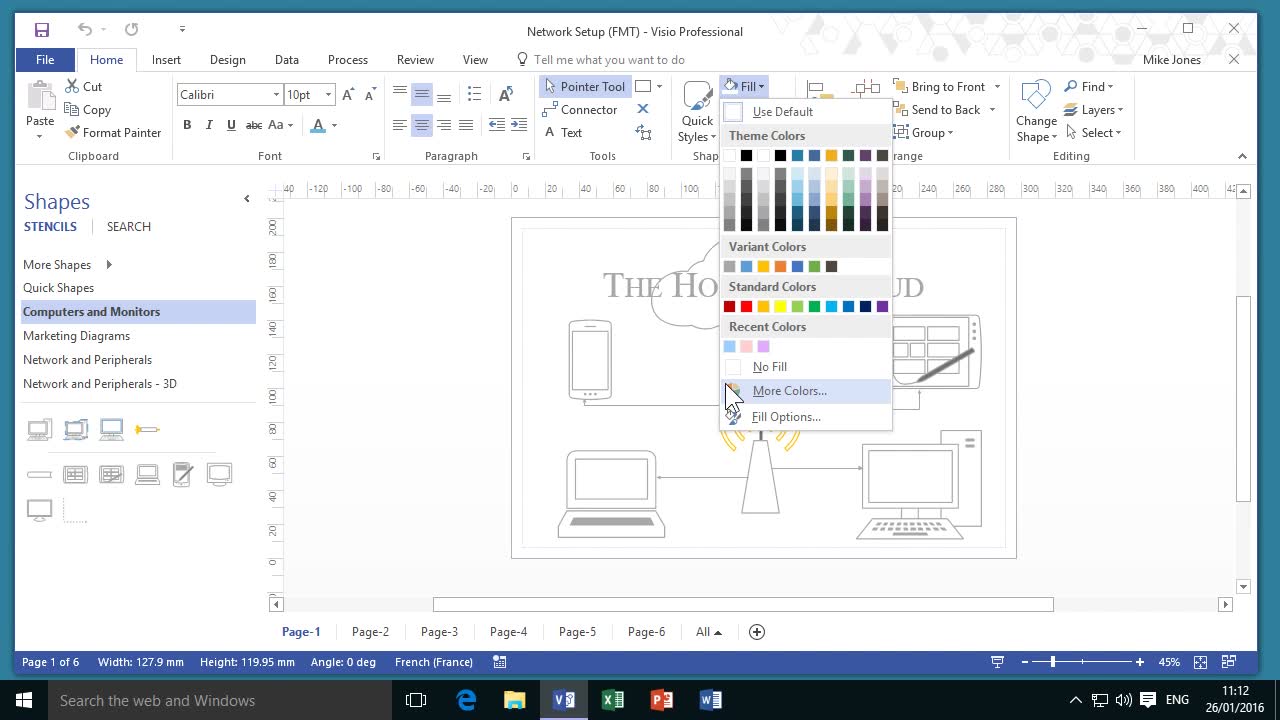
Task: Toggle Underline text formatting
Action: coord(231,125)
